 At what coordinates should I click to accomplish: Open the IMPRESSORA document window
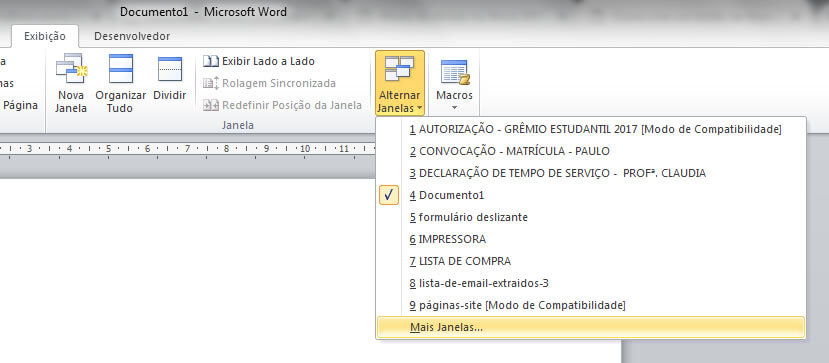pos(591,239)
